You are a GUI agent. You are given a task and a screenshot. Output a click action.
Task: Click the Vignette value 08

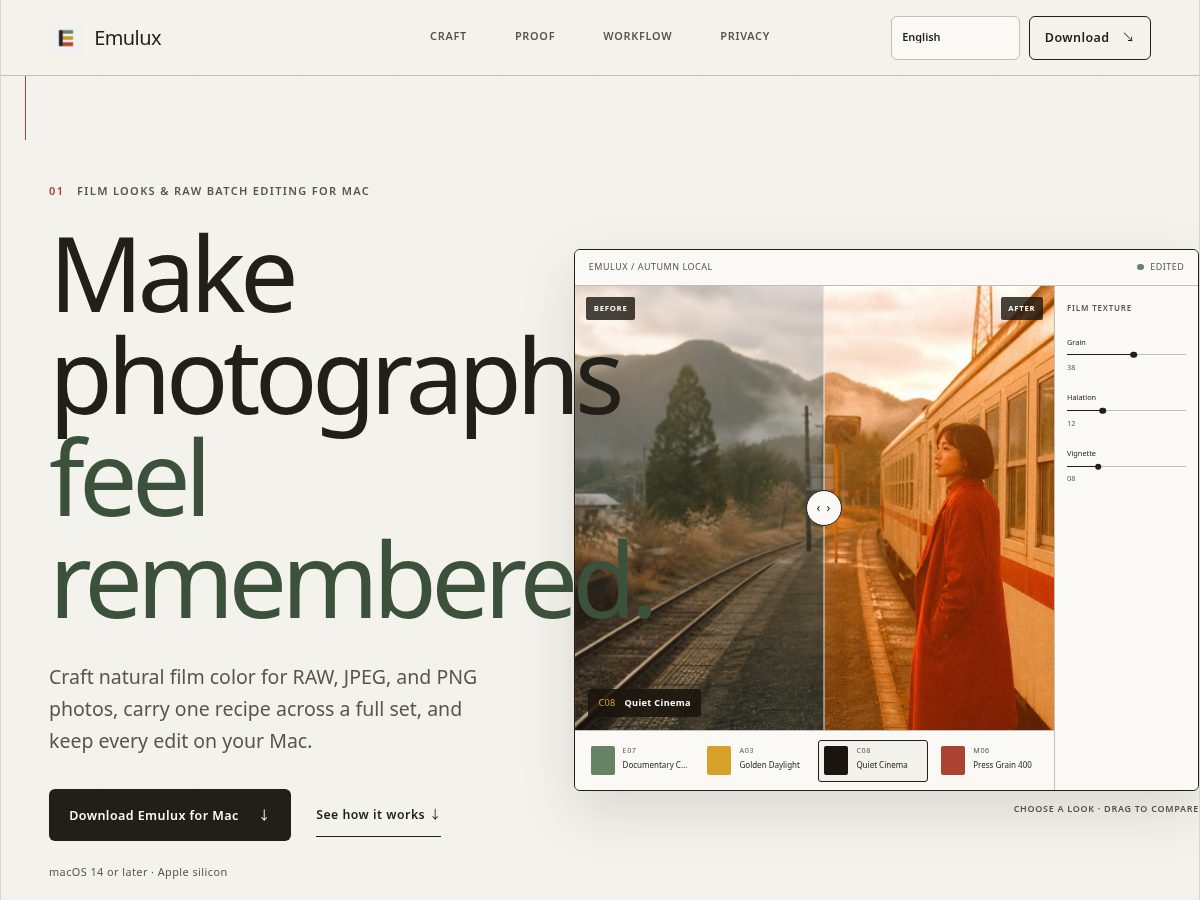point(1071,479)
